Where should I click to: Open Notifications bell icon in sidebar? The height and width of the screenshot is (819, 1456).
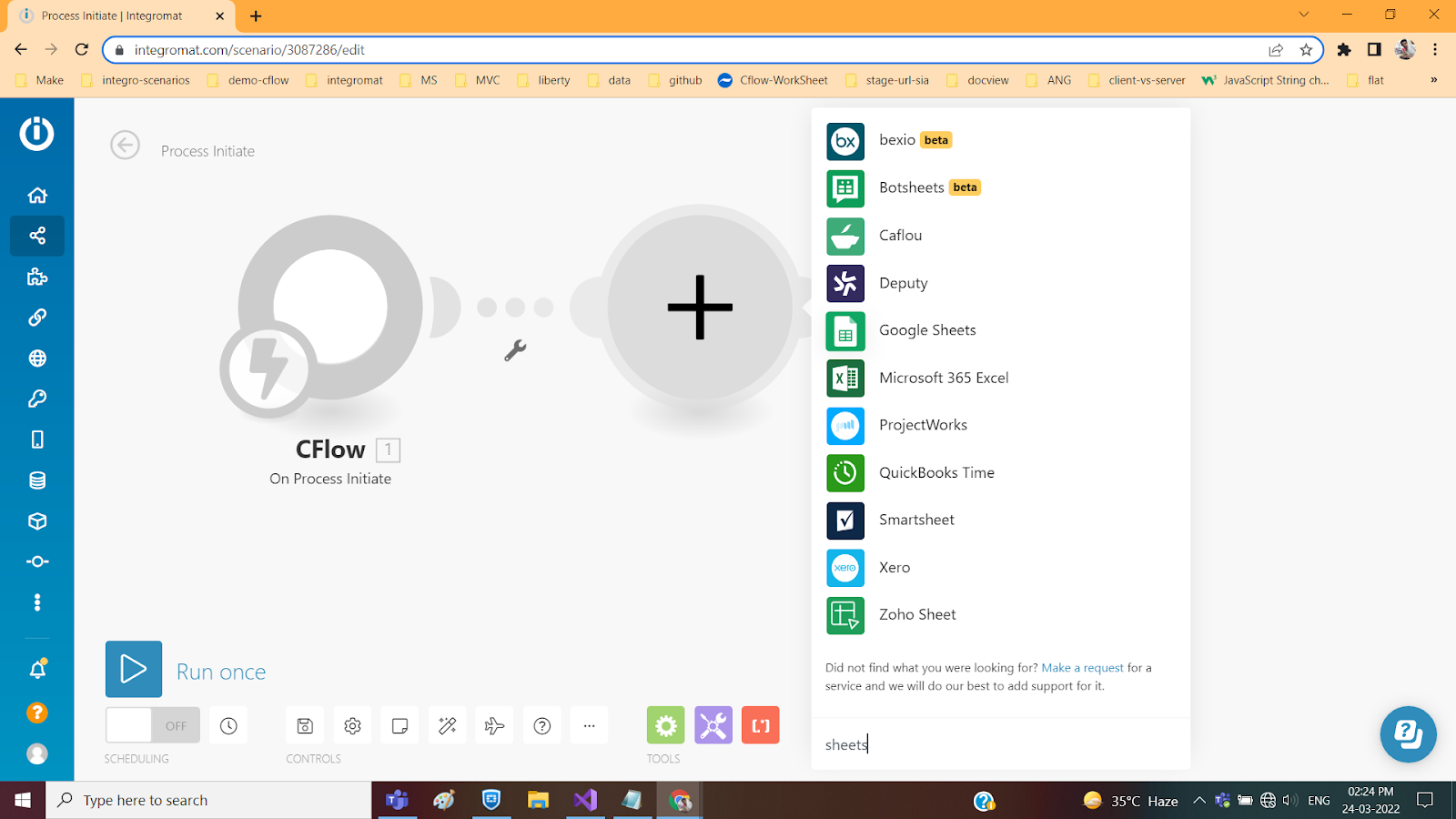[x=37, y=670]
